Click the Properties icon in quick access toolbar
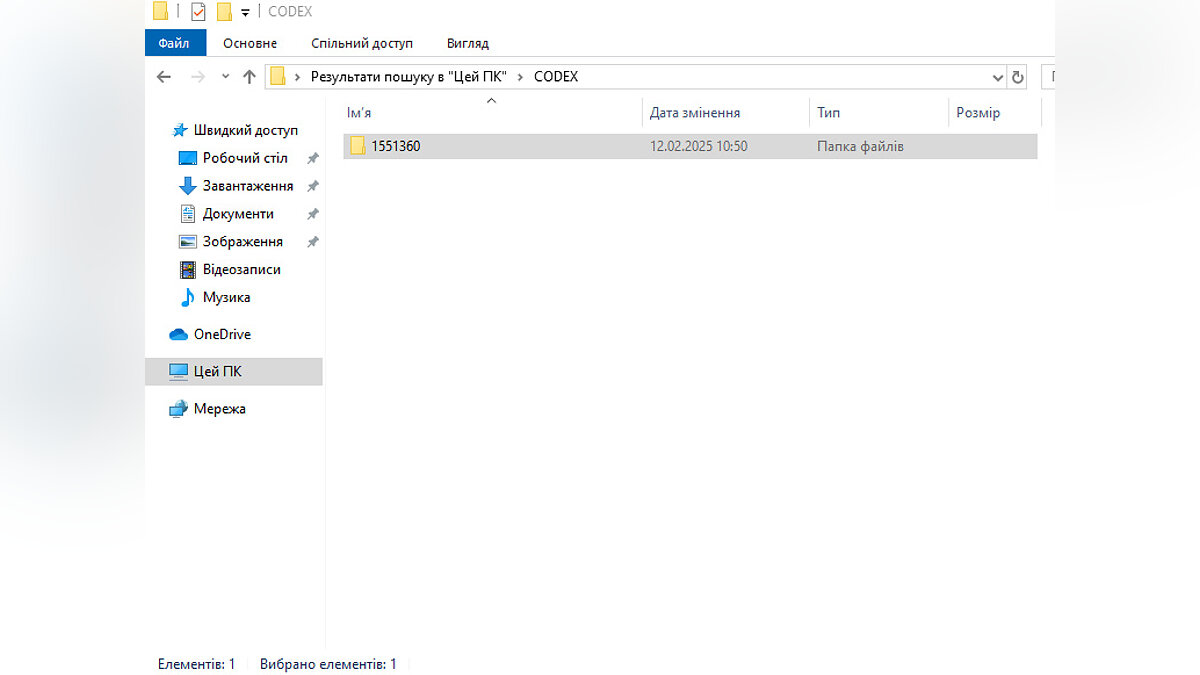The image size is (1200, 675). tap(198, 12)
